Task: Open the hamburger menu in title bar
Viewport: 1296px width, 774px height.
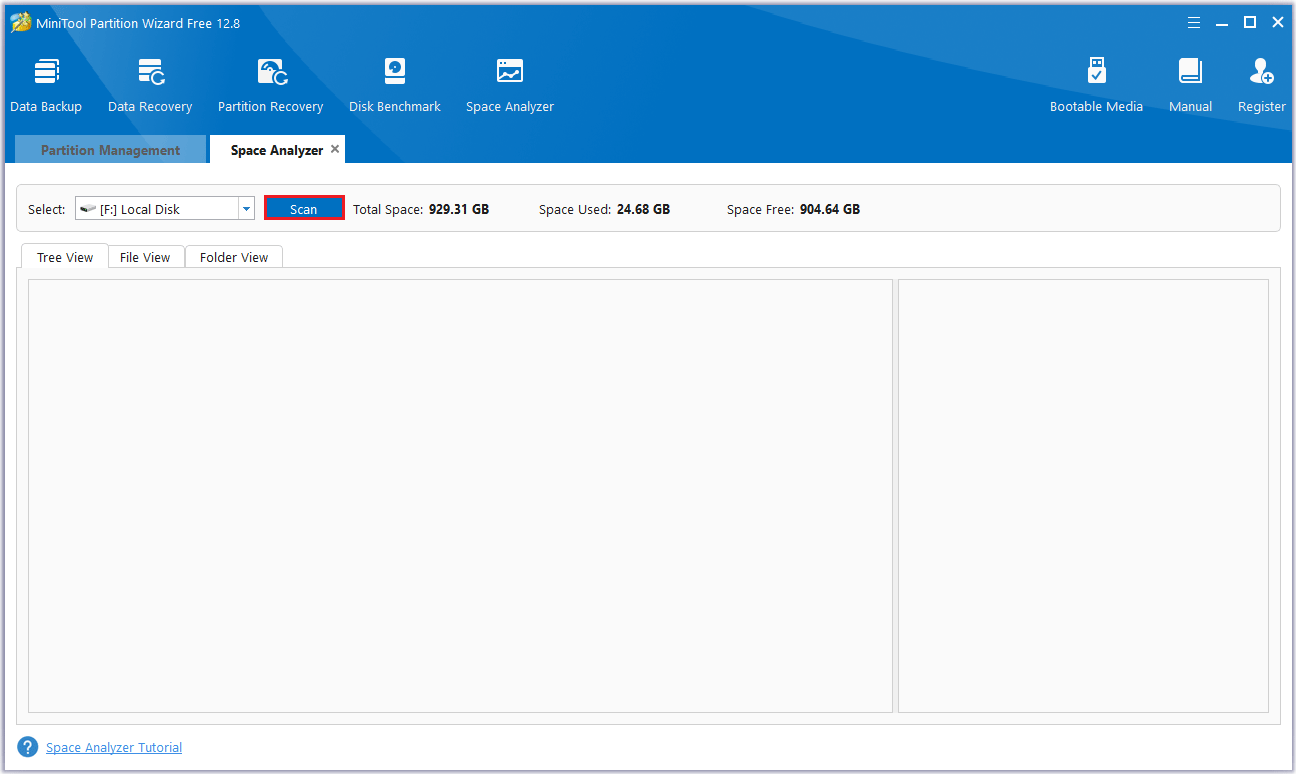Action: point(1194,23)
